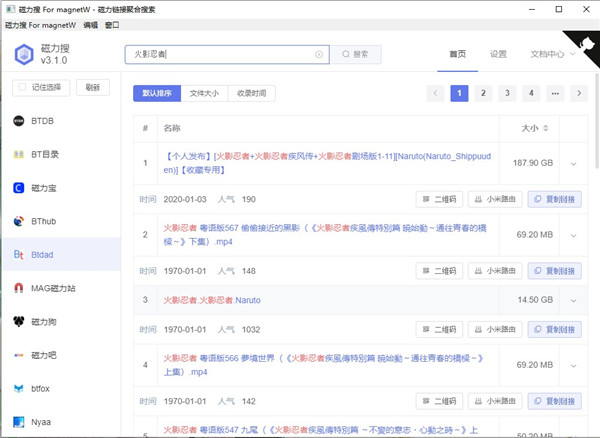Go to results page 3
Viewport: 600px width, 438px height.
coord(507,93)
